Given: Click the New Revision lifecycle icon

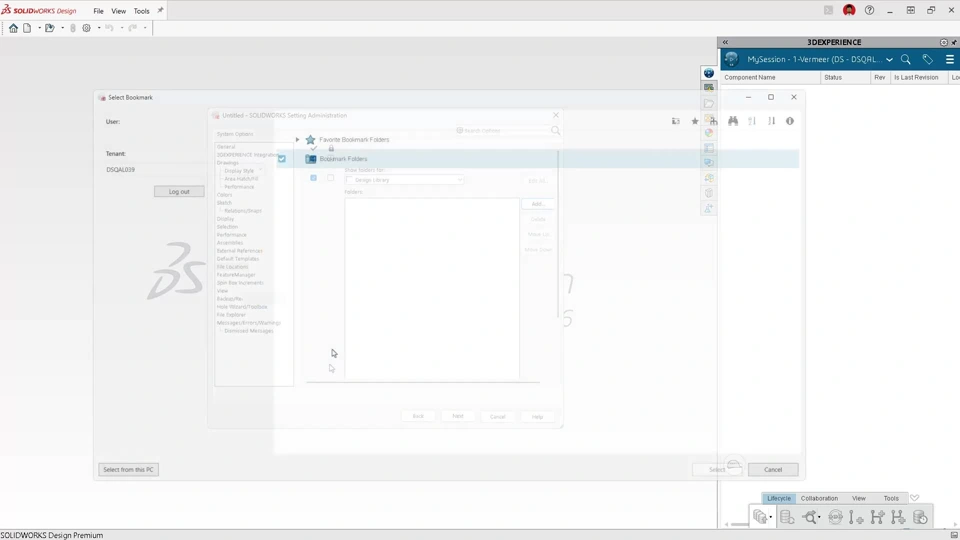Looking at the screenshot, I should (856, 517).
